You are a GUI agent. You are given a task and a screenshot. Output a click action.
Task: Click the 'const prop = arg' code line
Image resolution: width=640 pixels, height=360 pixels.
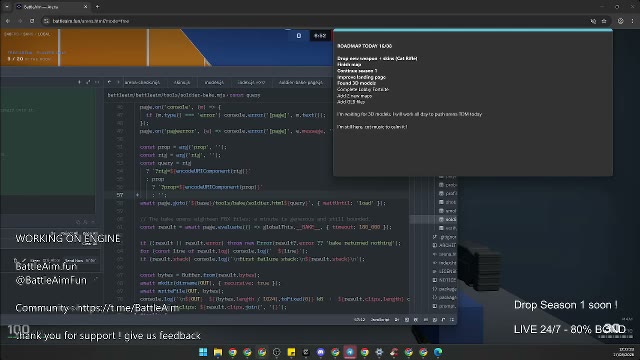tap(183, 147)
